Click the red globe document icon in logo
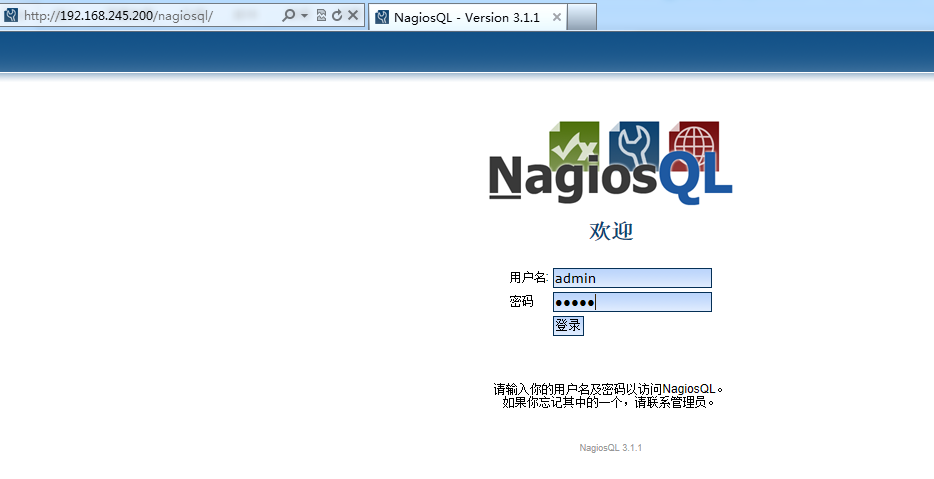 coord(694,144)
